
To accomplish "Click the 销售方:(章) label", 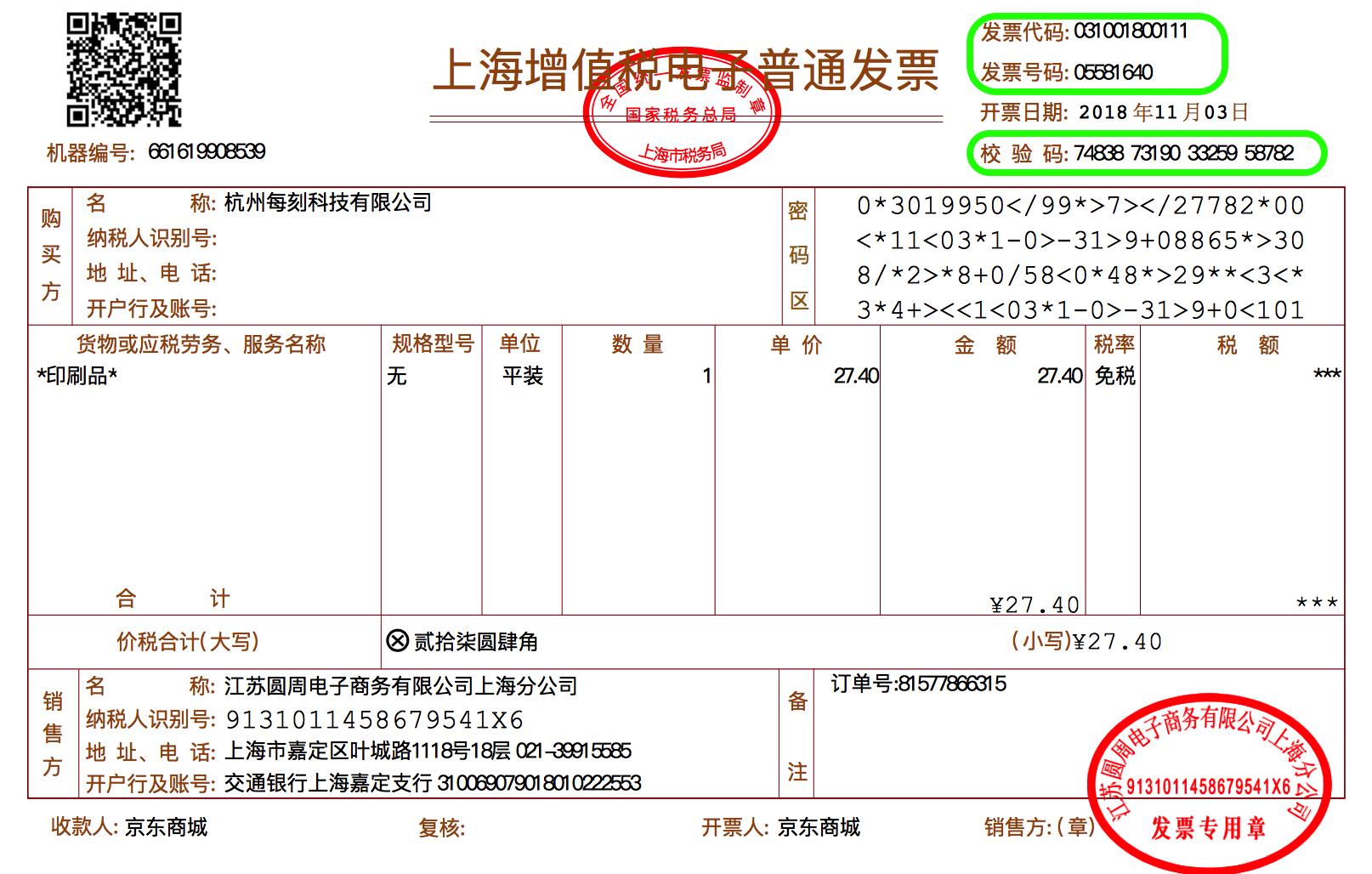I will pyautogui.click(x=1040, y=826).
